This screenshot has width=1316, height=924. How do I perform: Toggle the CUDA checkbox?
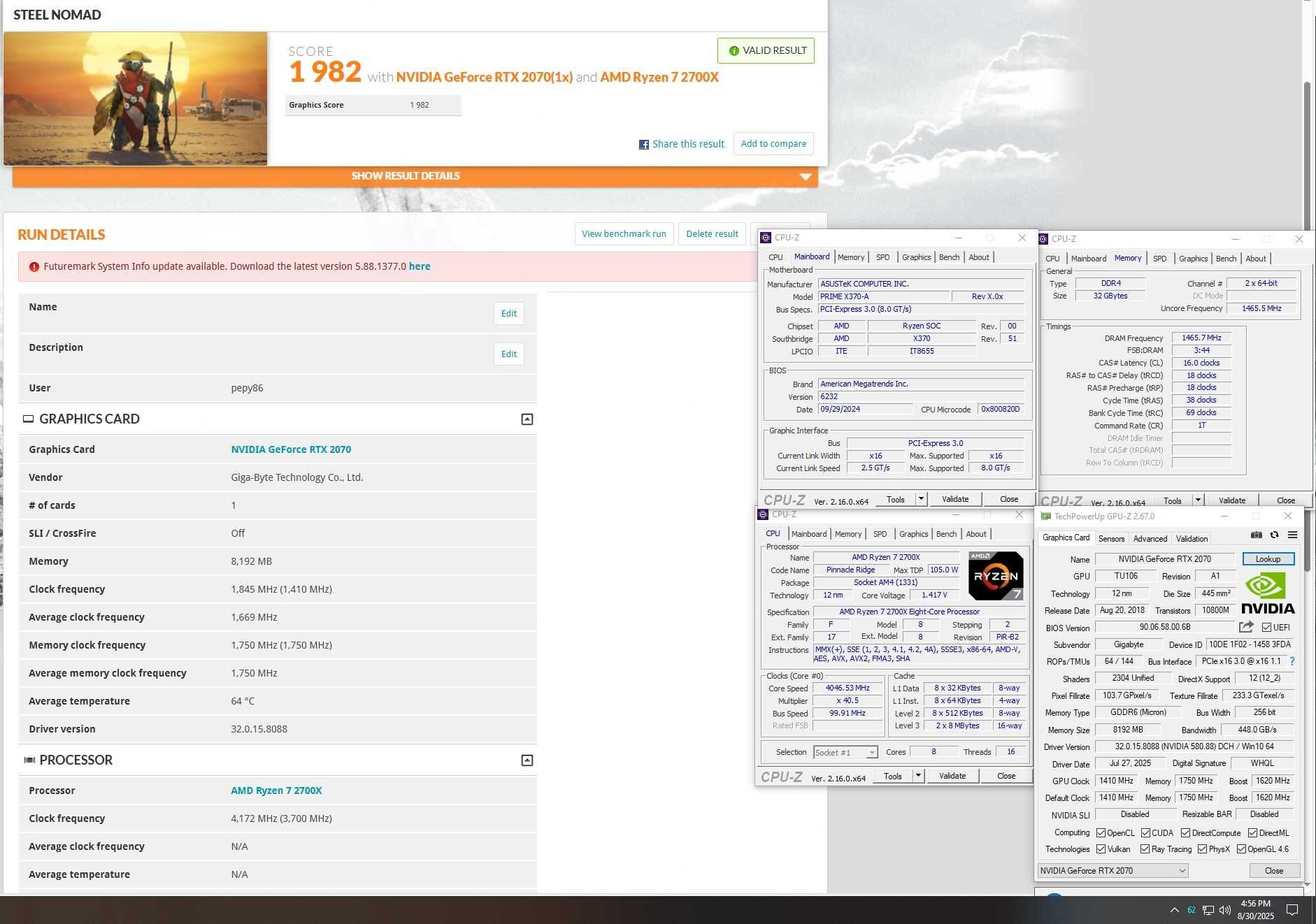tap(1145, 833)
